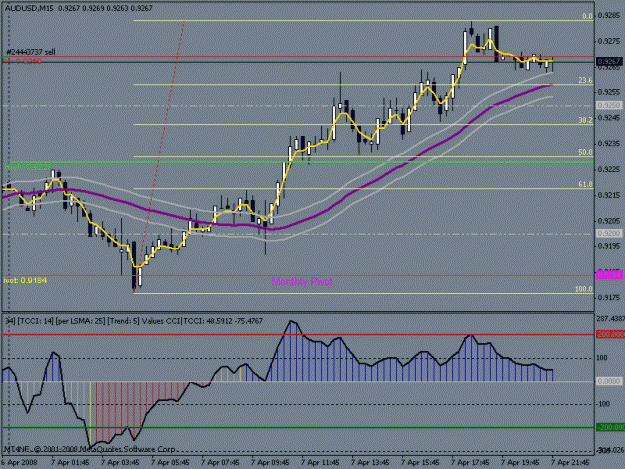Click 0.9175 on the price axis
Screen dimensions: 625x469
(x=609, y=298)
